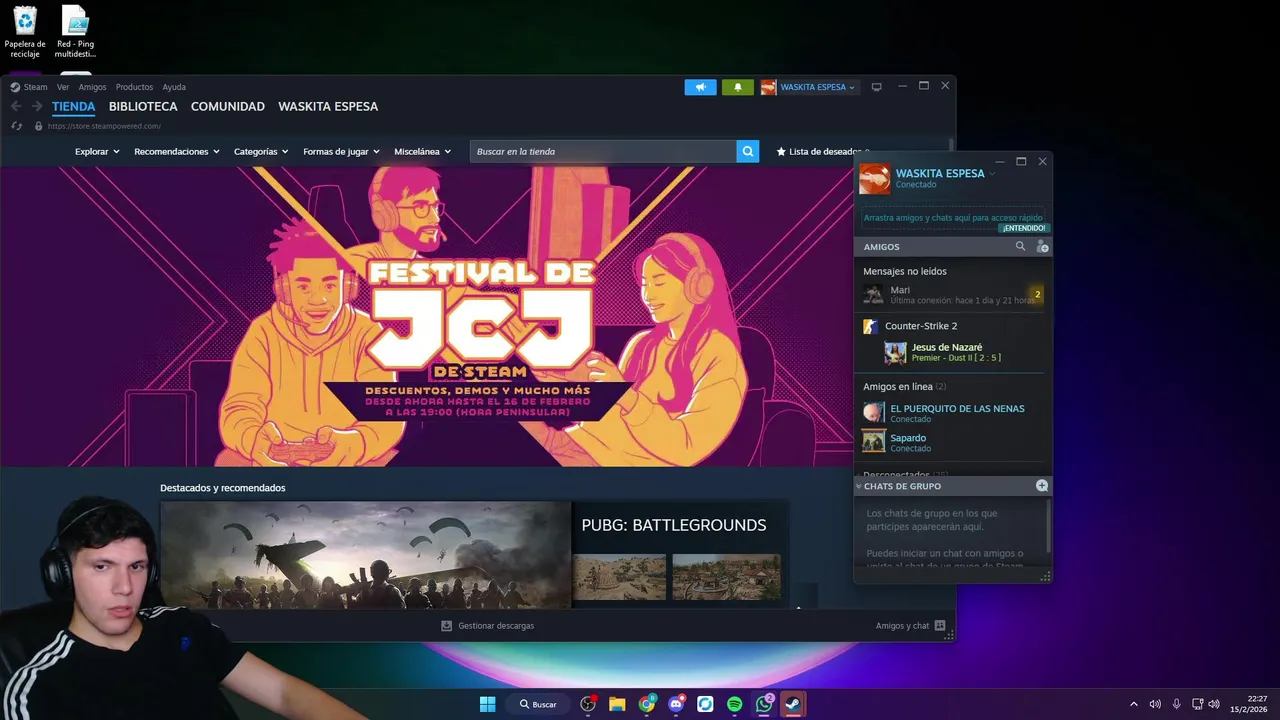Open the green notifications bell
Image resolution: width=1280 pixels, height=720 pixels.
tap(738, 87)
